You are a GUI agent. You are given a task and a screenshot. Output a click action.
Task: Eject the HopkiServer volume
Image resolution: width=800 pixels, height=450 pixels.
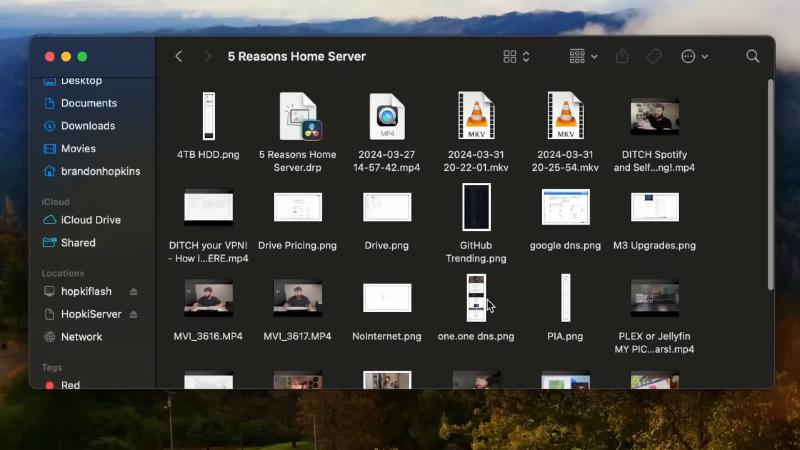pos(133,314)
